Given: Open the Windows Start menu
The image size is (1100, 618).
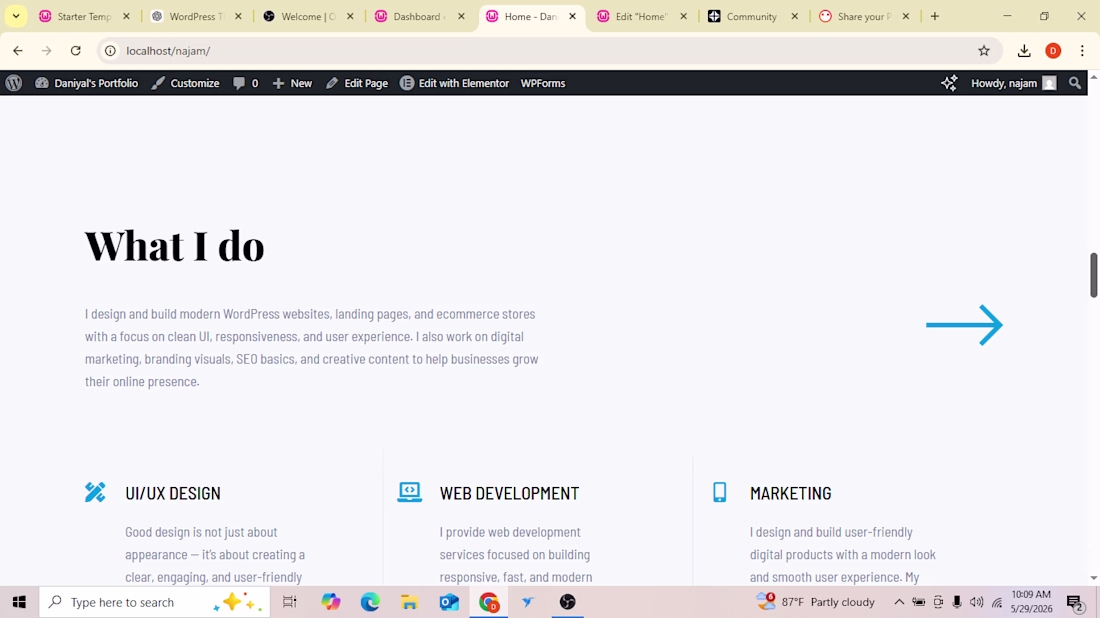Looking at the screenshot, I should click(19, 602).
